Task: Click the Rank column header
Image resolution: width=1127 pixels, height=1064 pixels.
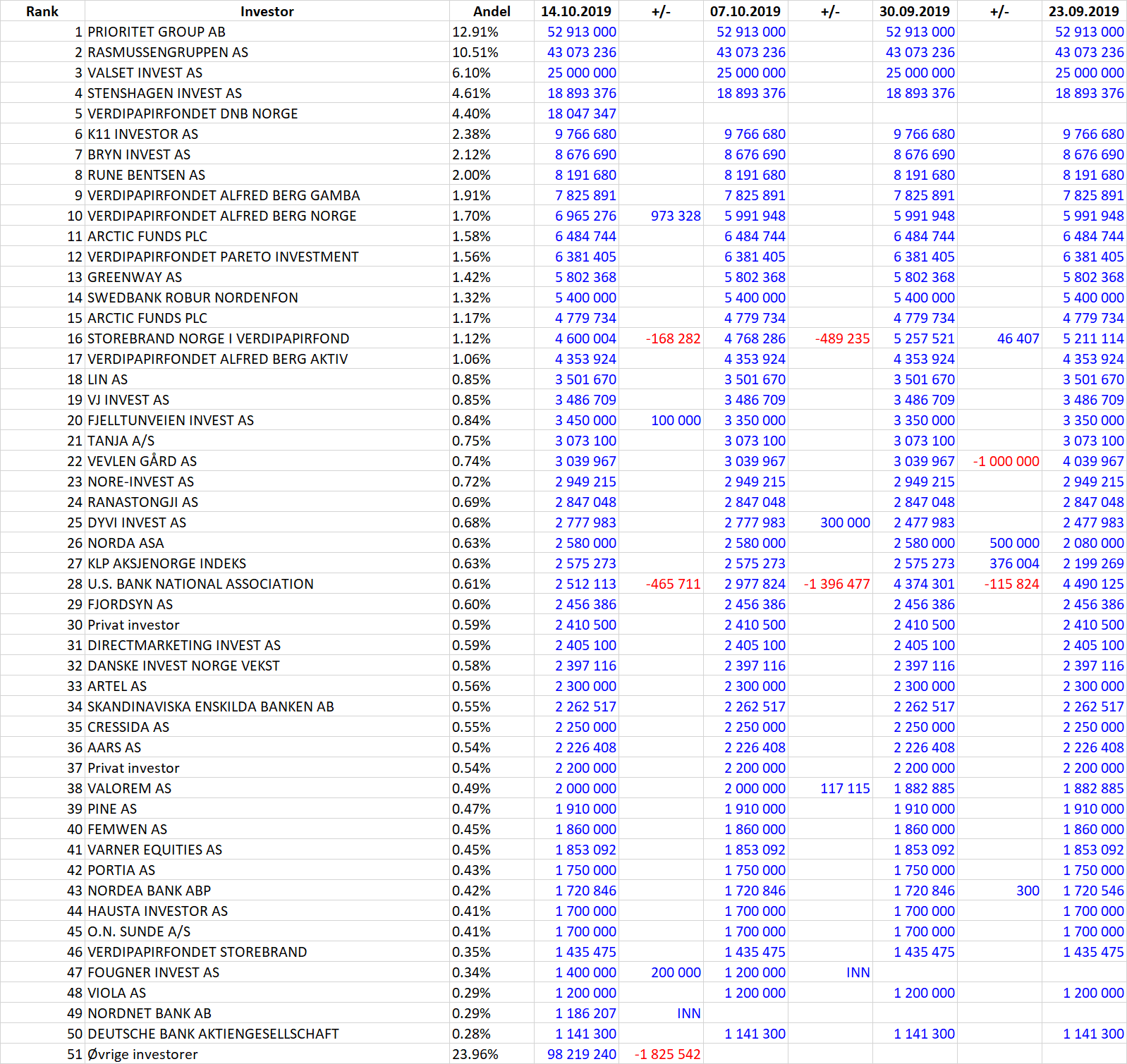Action: click(42, 11)
